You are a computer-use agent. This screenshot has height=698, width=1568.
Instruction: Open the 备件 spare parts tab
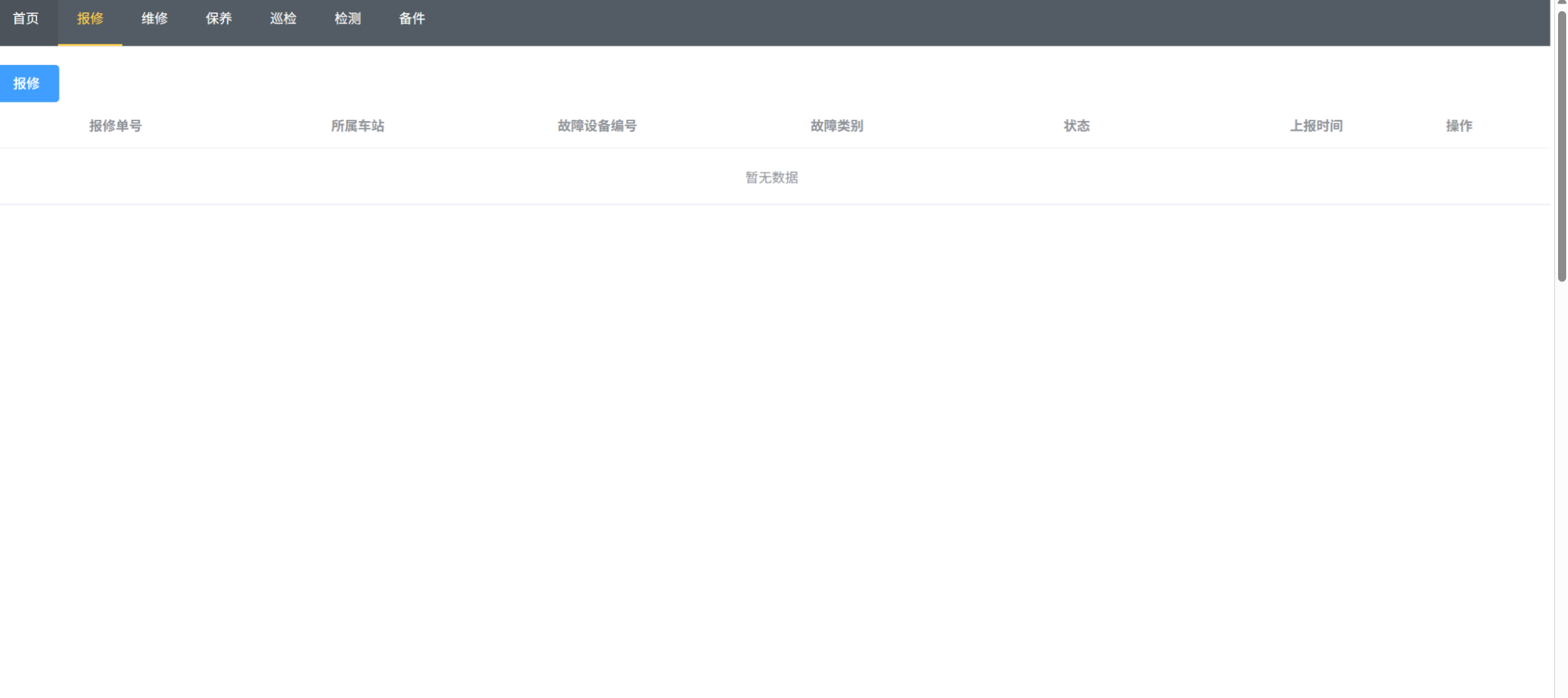tap(412, 19)
